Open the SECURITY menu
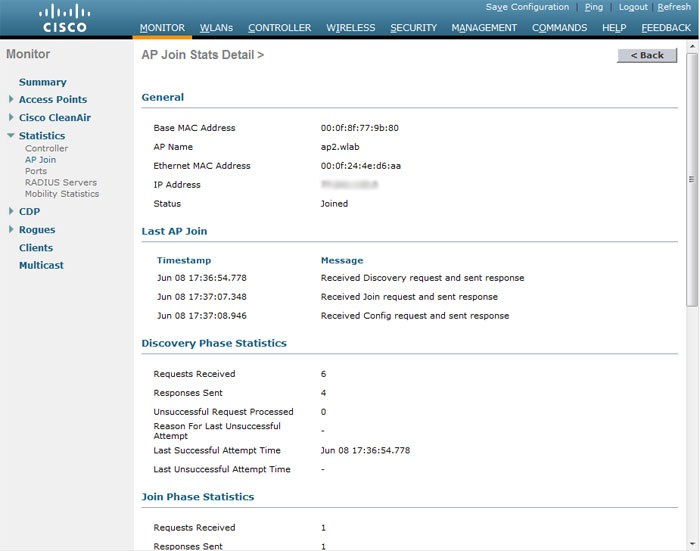The image size is (700, 551). [413, 28]
